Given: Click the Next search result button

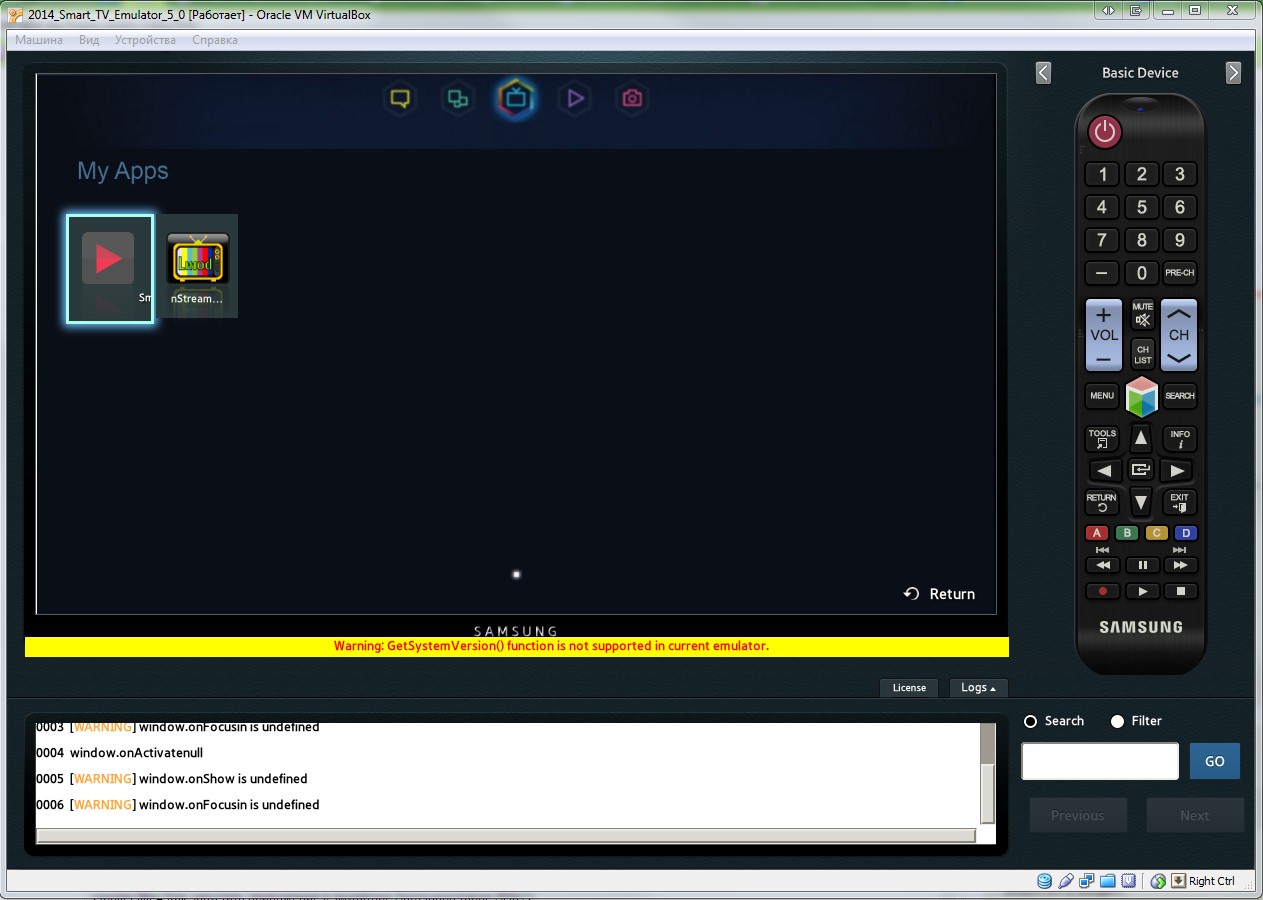Looking at the screenshot, I should pyautogui.click(x=1195, y=815).
